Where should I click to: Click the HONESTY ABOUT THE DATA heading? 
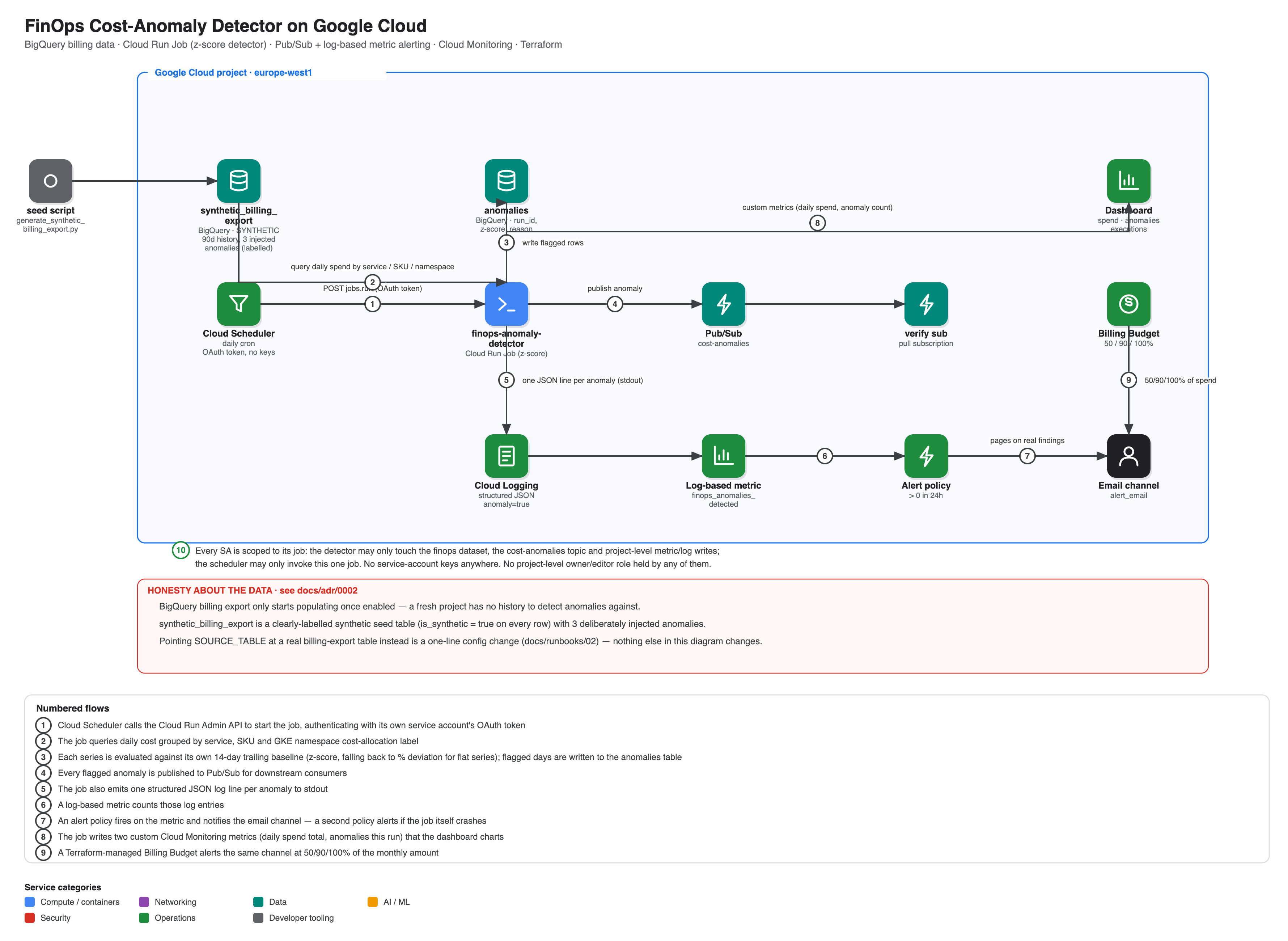[x=252, y=591]
